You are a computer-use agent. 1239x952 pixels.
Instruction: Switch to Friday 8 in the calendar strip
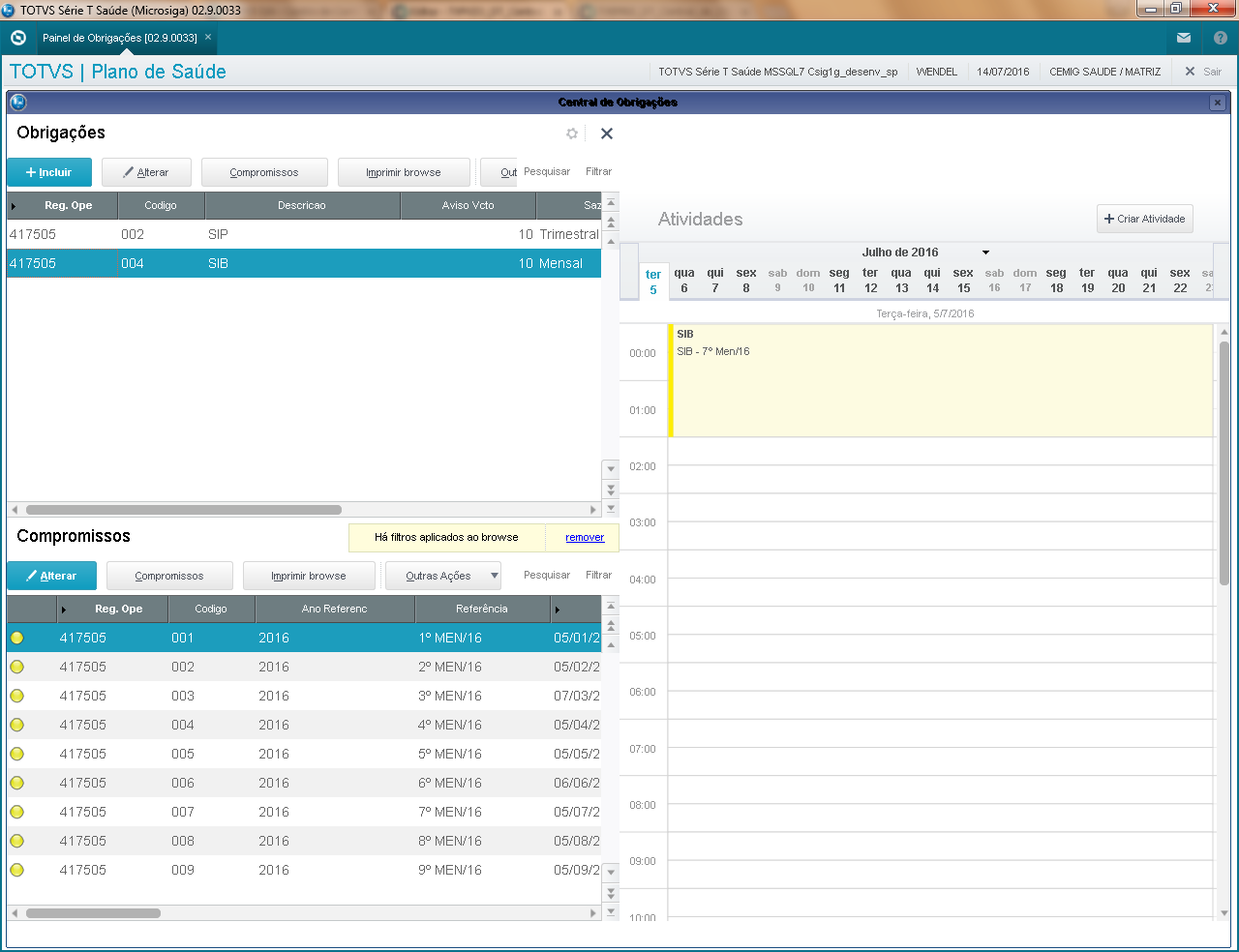(746, 281)
